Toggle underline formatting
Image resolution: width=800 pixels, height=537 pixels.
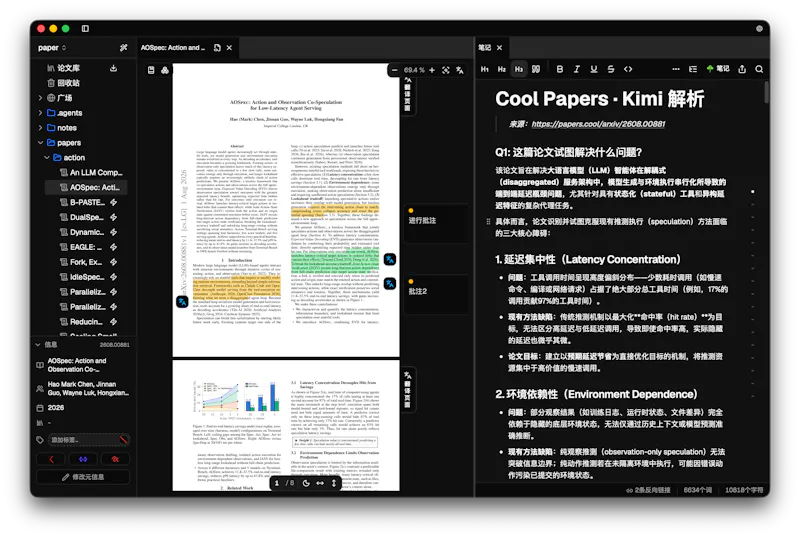click(x=594, y=69)
